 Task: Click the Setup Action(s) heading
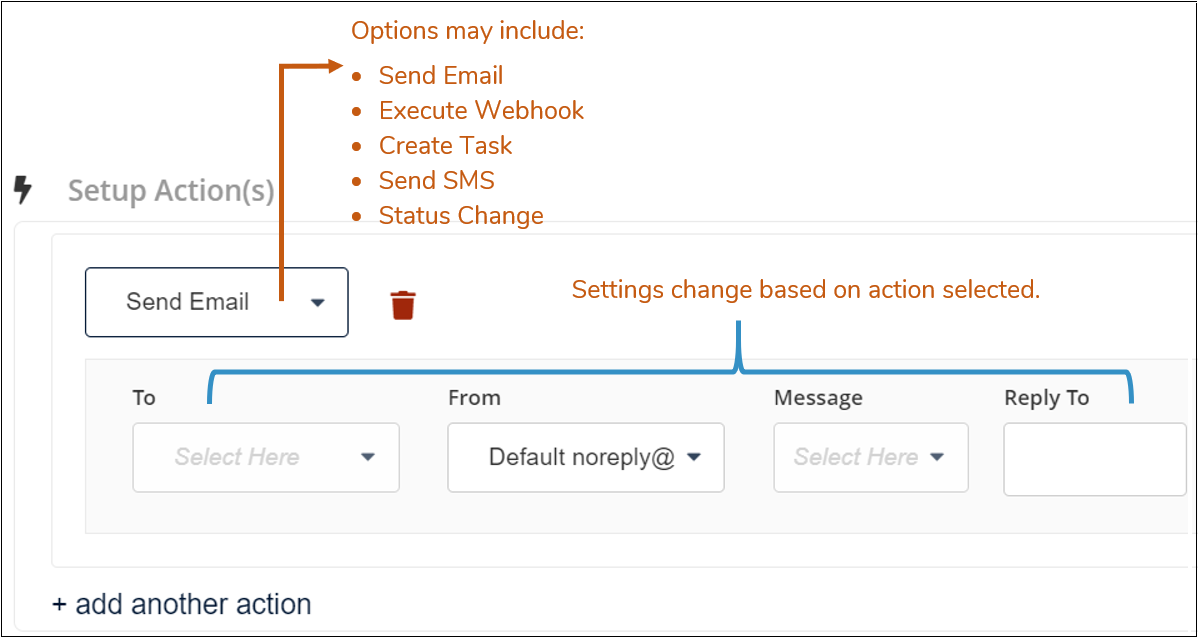coord(170,190)
